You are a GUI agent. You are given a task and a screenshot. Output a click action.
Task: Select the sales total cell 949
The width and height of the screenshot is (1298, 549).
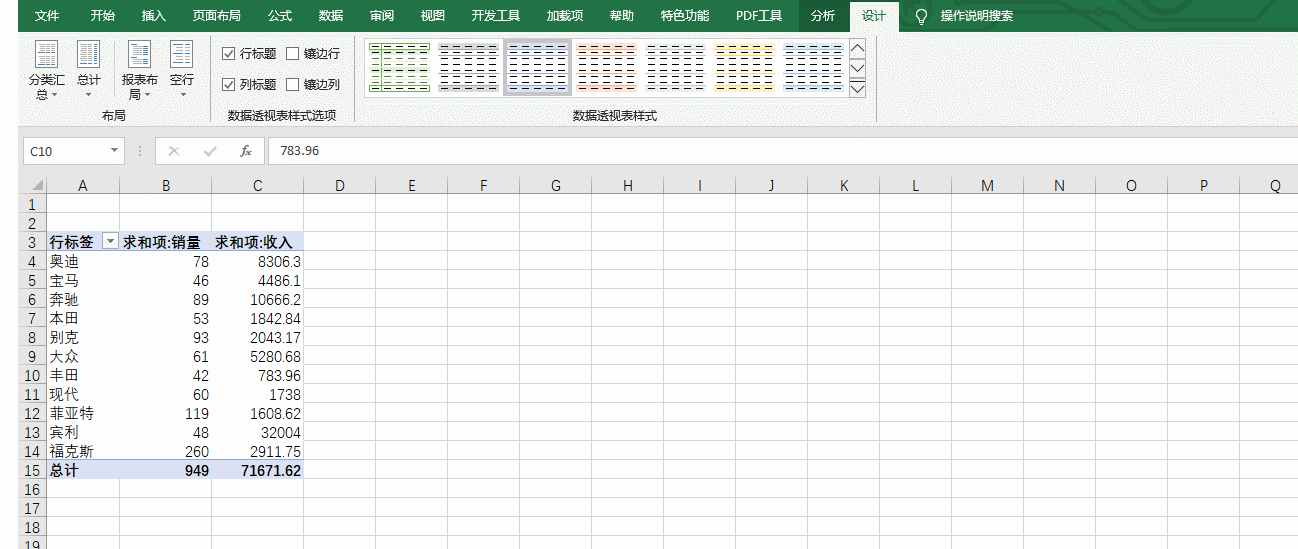[x=165, y=470]
